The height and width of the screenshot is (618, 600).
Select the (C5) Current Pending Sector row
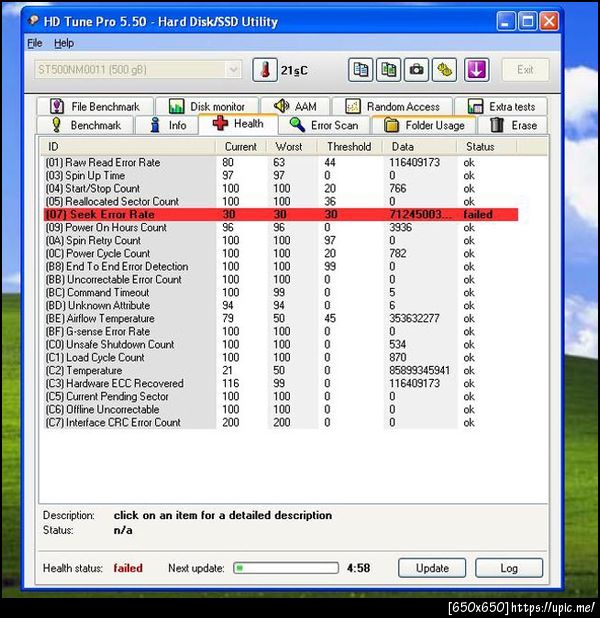pyautogui.click(x=281, y=396)
